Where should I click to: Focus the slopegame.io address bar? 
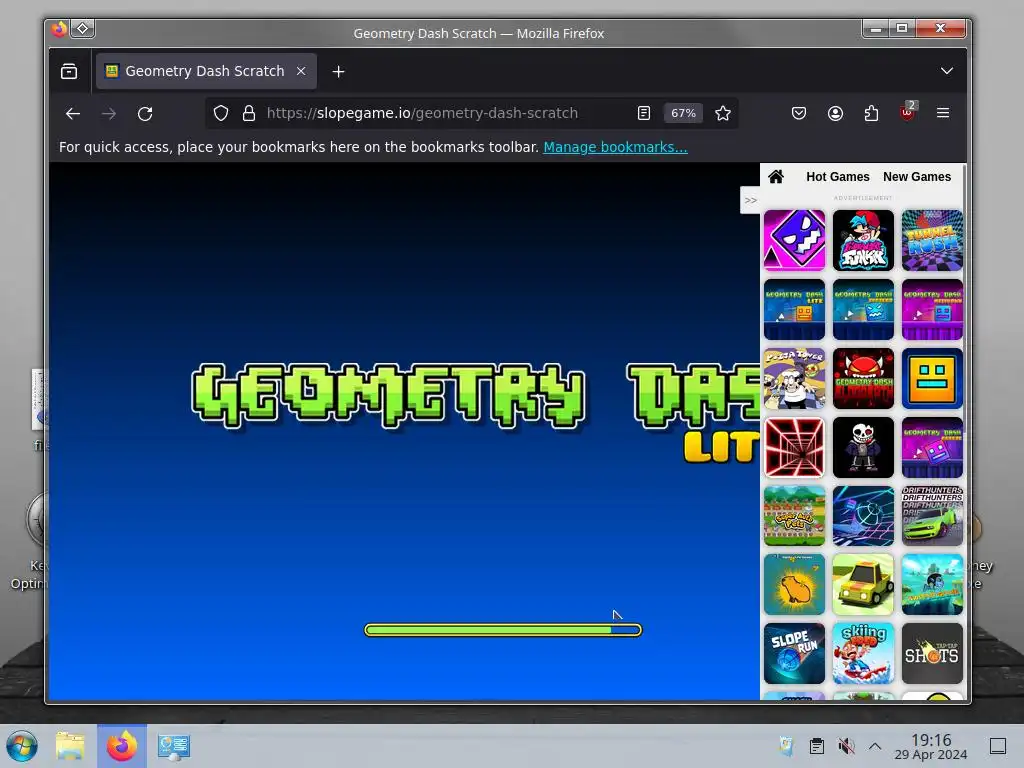(x=422, y=114)
